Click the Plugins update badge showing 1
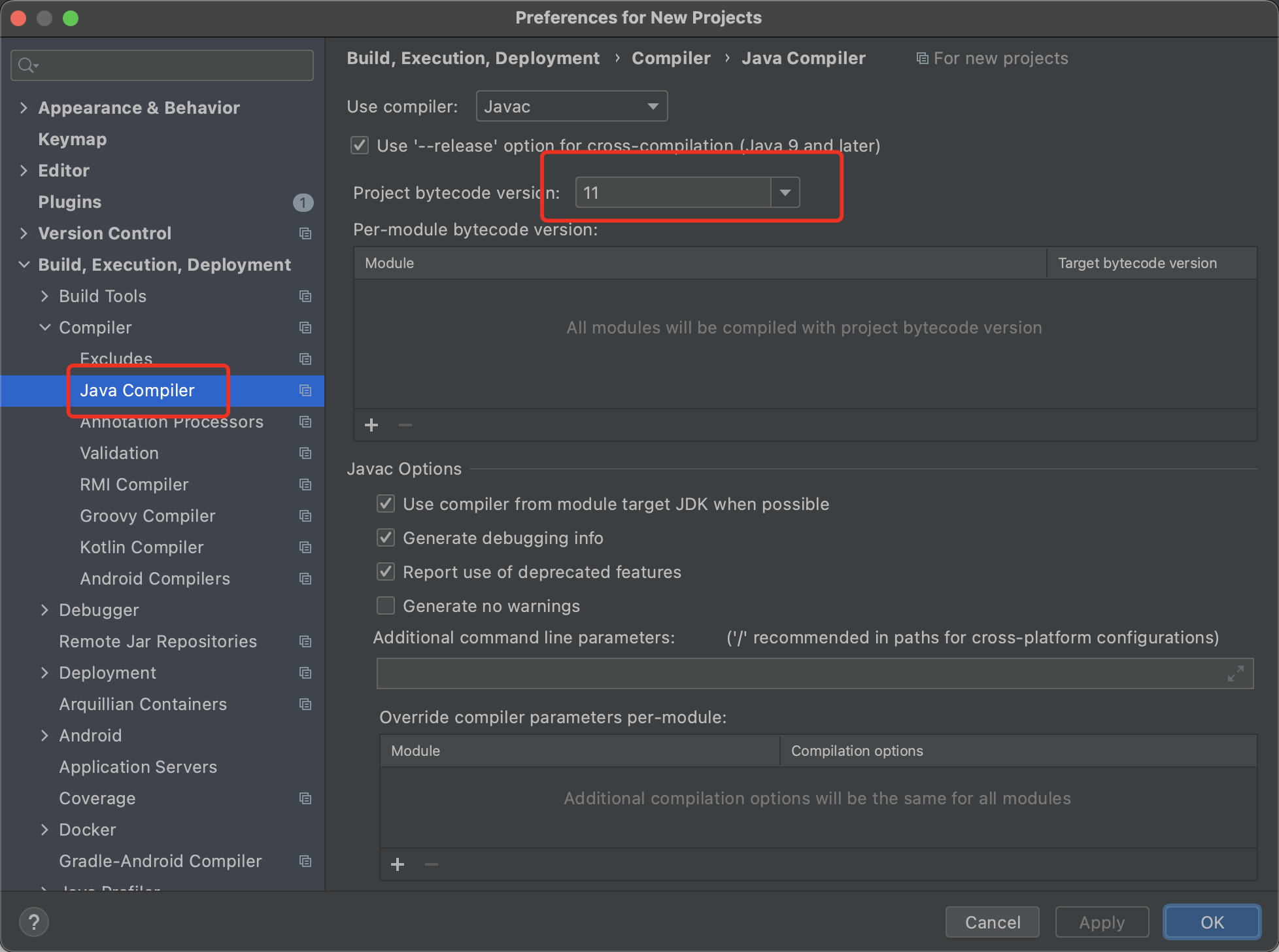The width and height of the screenshot is (1279, 952). point(303,203)
